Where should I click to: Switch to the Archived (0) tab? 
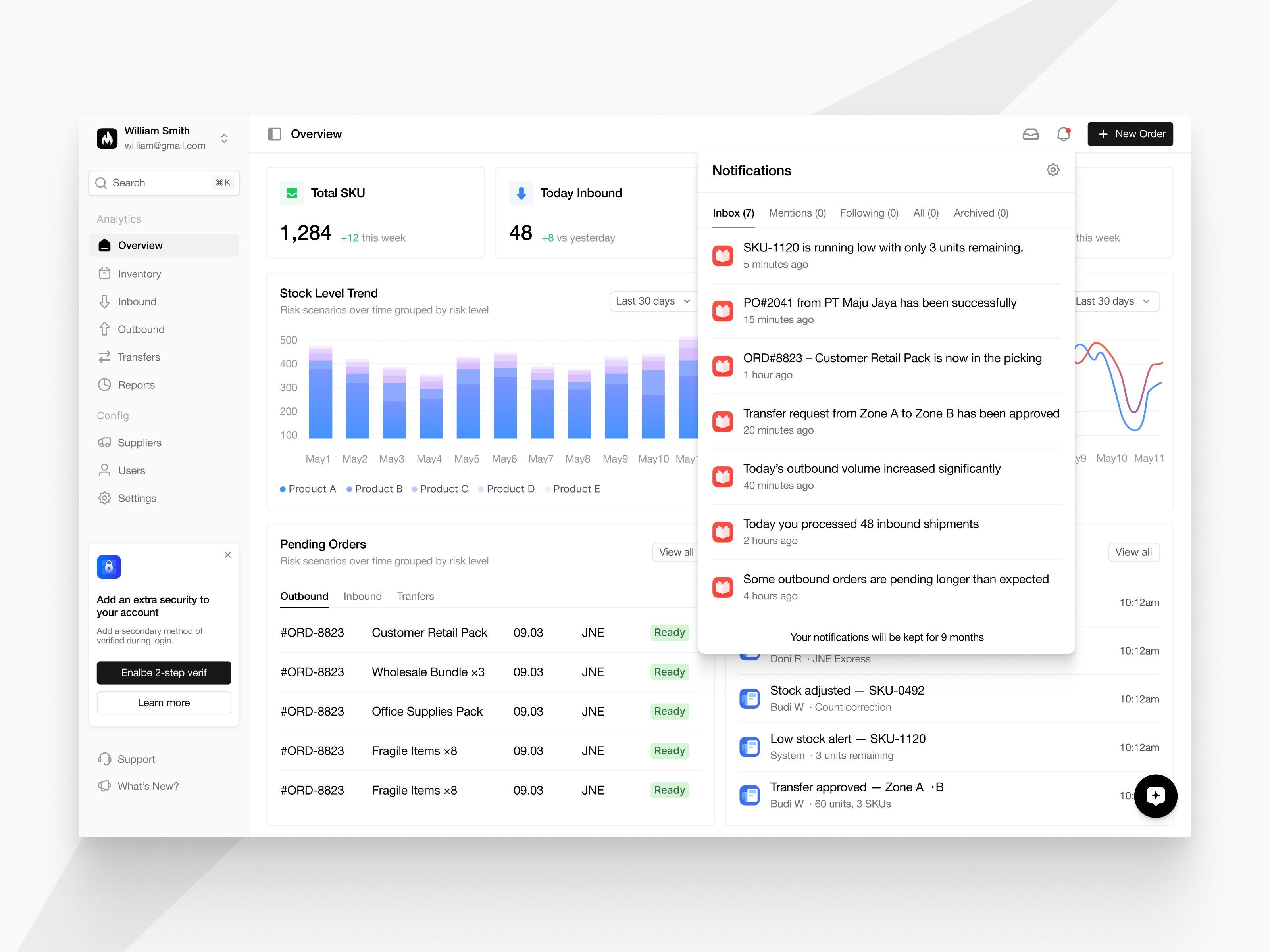[981, 213]
